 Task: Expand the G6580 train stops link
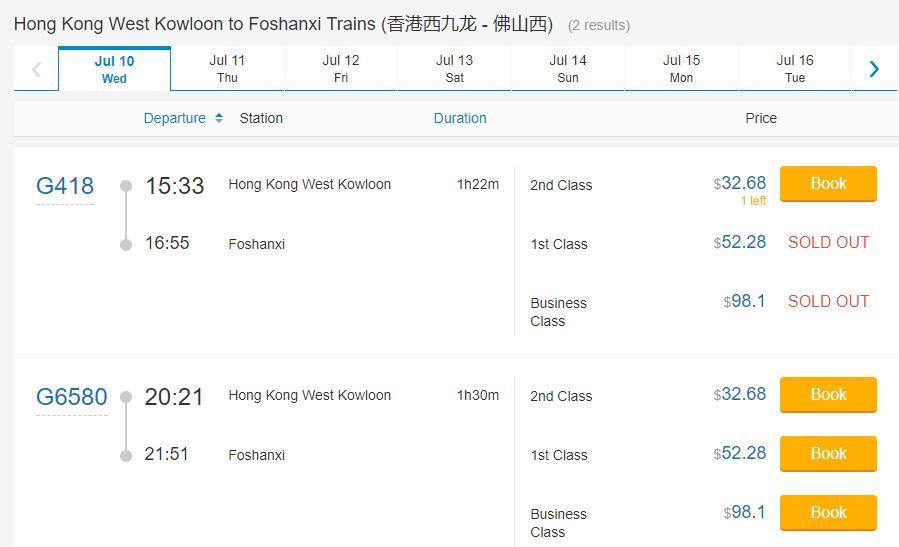[71, 397]
